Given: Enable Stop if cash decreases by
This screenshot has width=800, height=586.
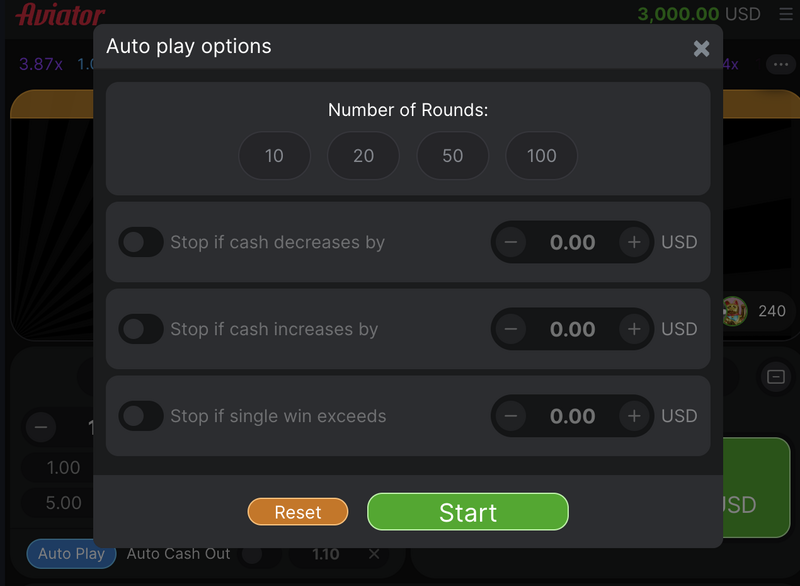Looking at the screenshot, I should 141,242.
